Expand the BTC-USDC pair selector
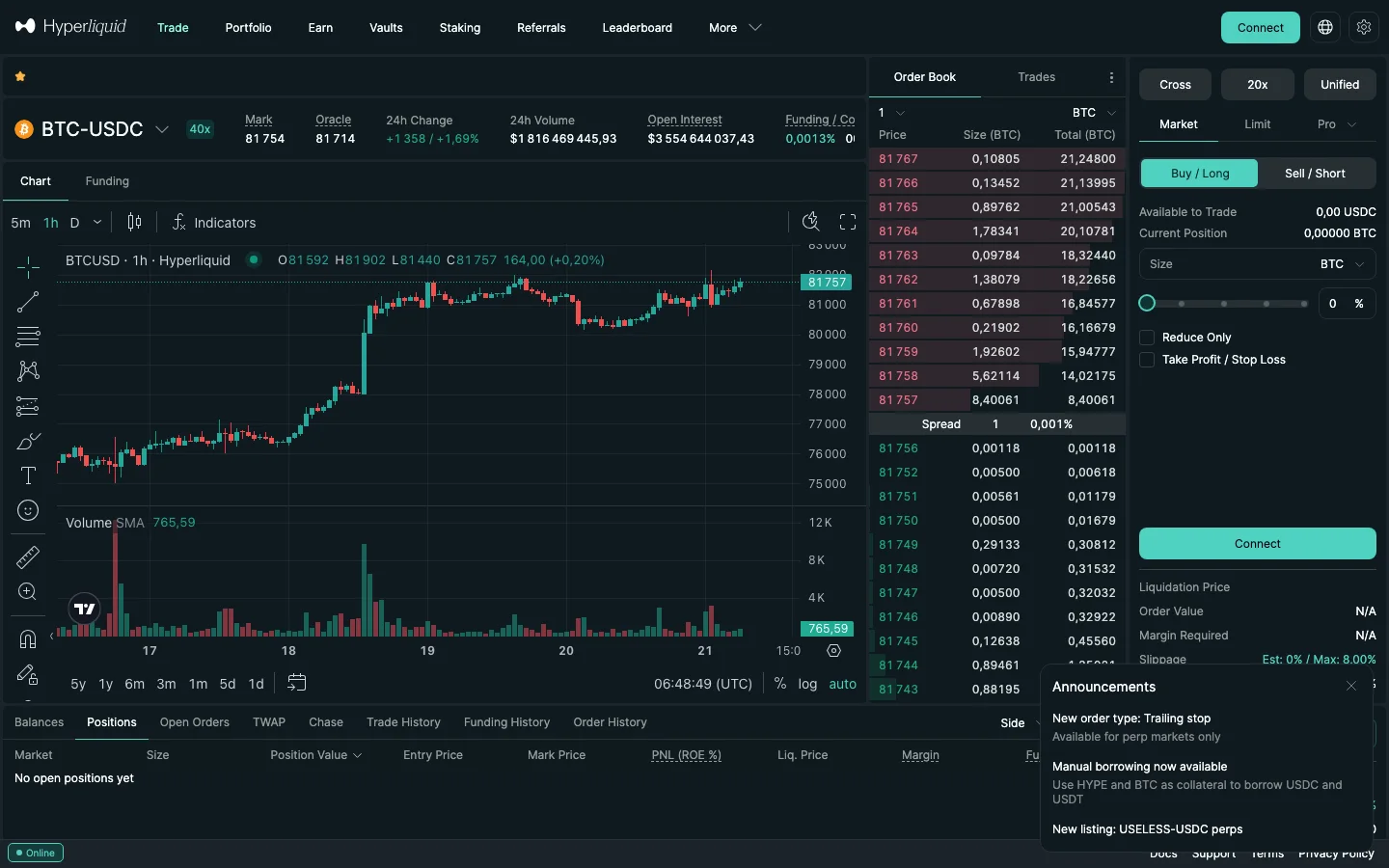 (x=162, y=129)
